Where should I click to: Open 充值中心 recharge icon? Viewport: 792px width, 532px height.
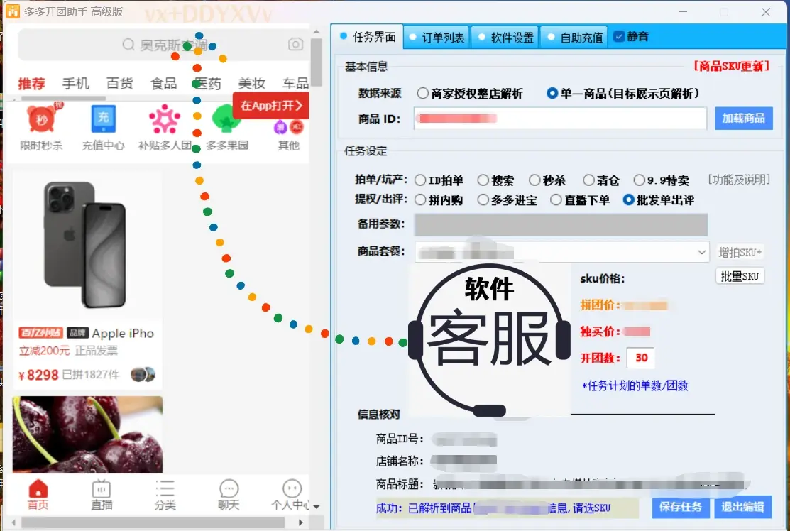[x=103, y=121]
